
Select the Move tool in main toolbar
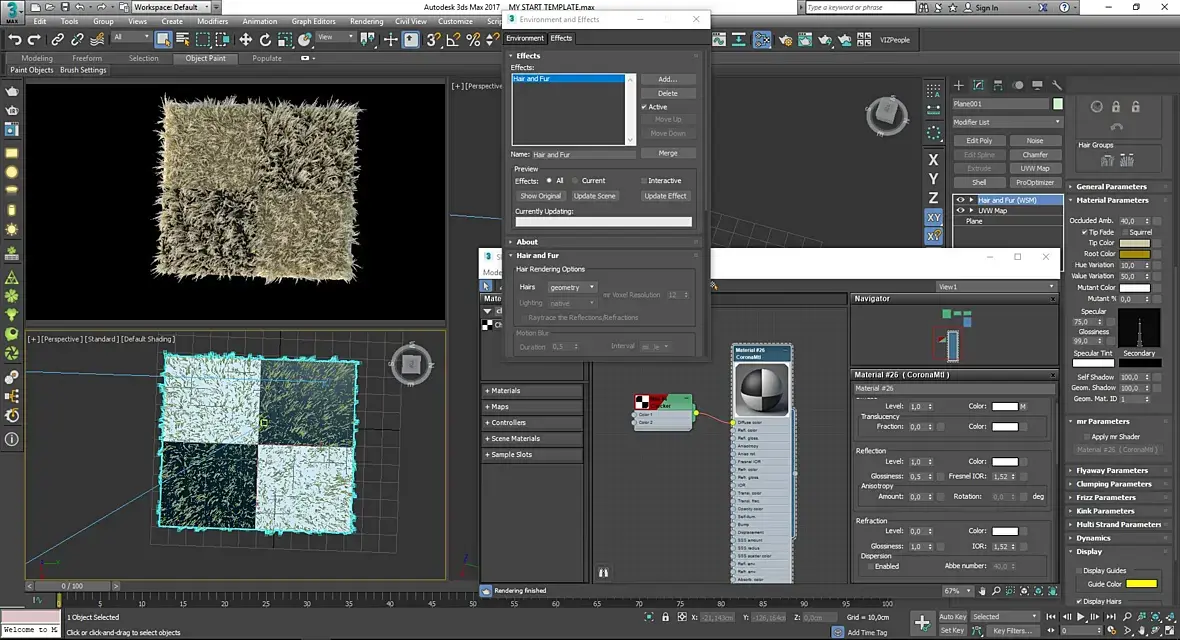pyautogui.click(x=245, y=40)
